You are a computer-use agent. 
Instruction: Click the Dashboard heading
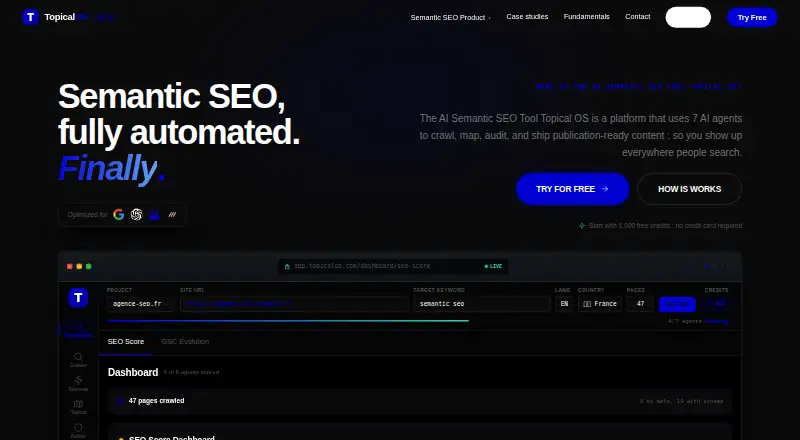pos(133,372)
